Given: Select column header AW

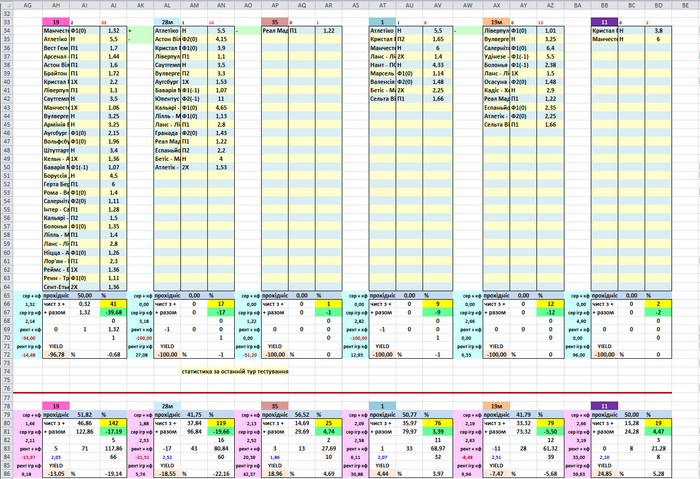Looking at the screenshot, I should tap(467, 5).
